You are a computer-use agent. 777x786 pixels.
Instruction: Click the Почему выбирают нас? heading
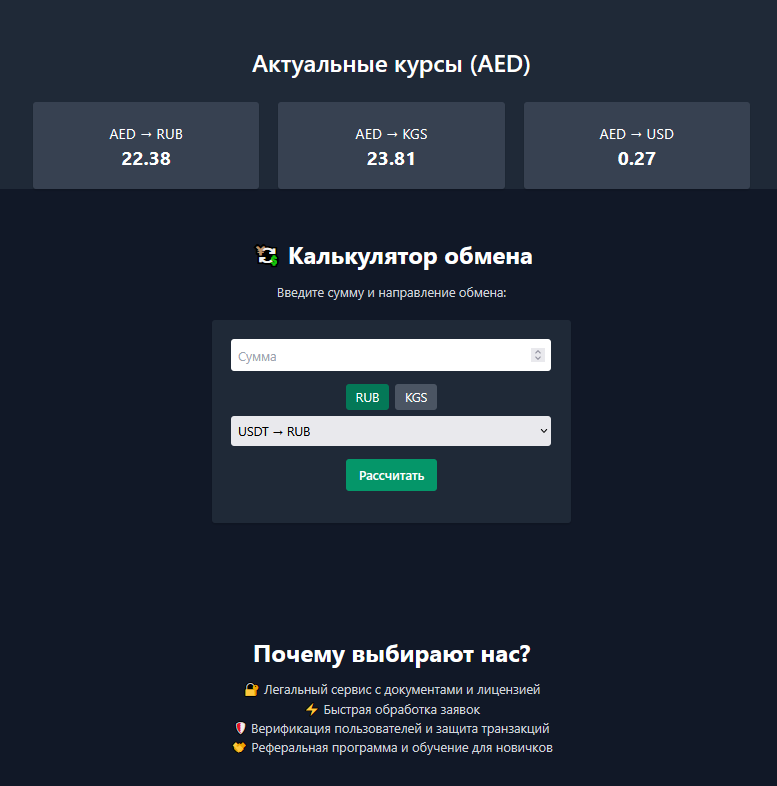(x=391, y=655)
